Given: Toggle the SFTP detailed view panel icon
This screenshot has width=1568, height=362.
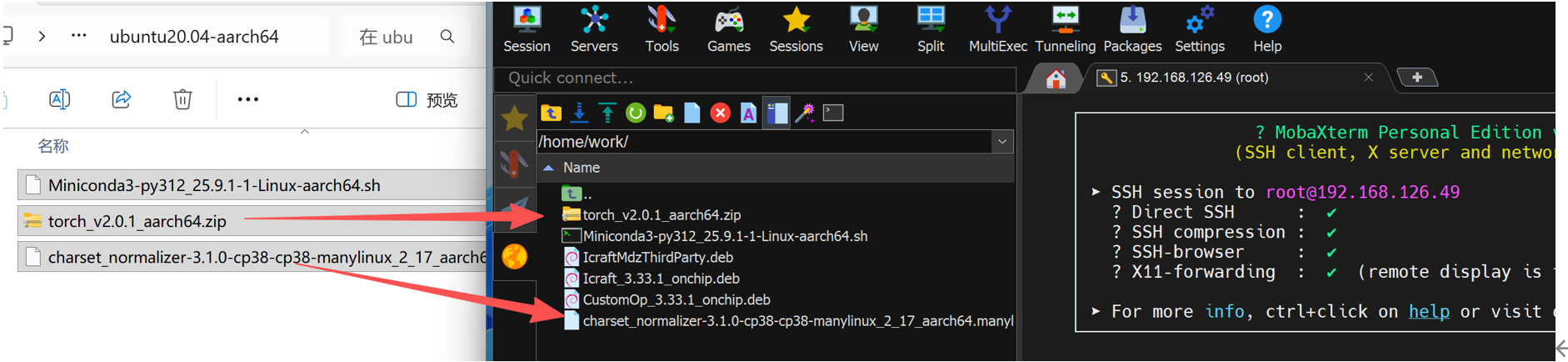Looking at the screenshot, I should click(777, 113).
